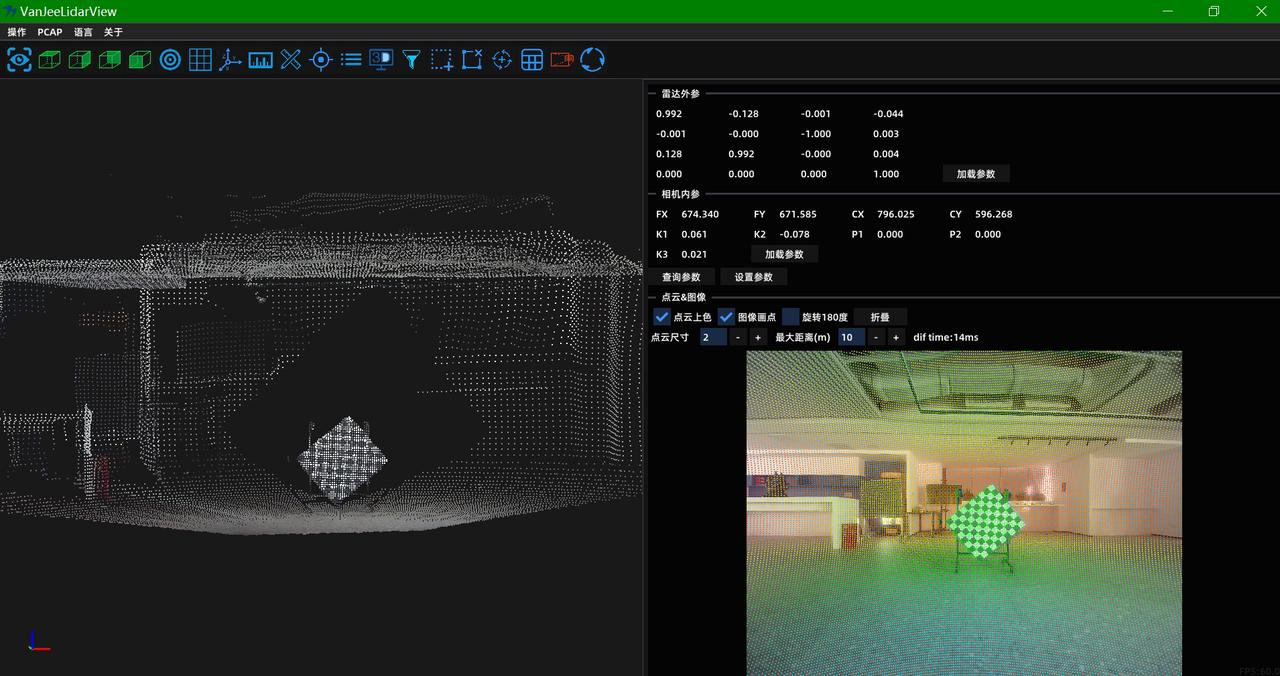1280x676 pixels.
Task: Select the front-face cube view icon
Action: (140, 60)
